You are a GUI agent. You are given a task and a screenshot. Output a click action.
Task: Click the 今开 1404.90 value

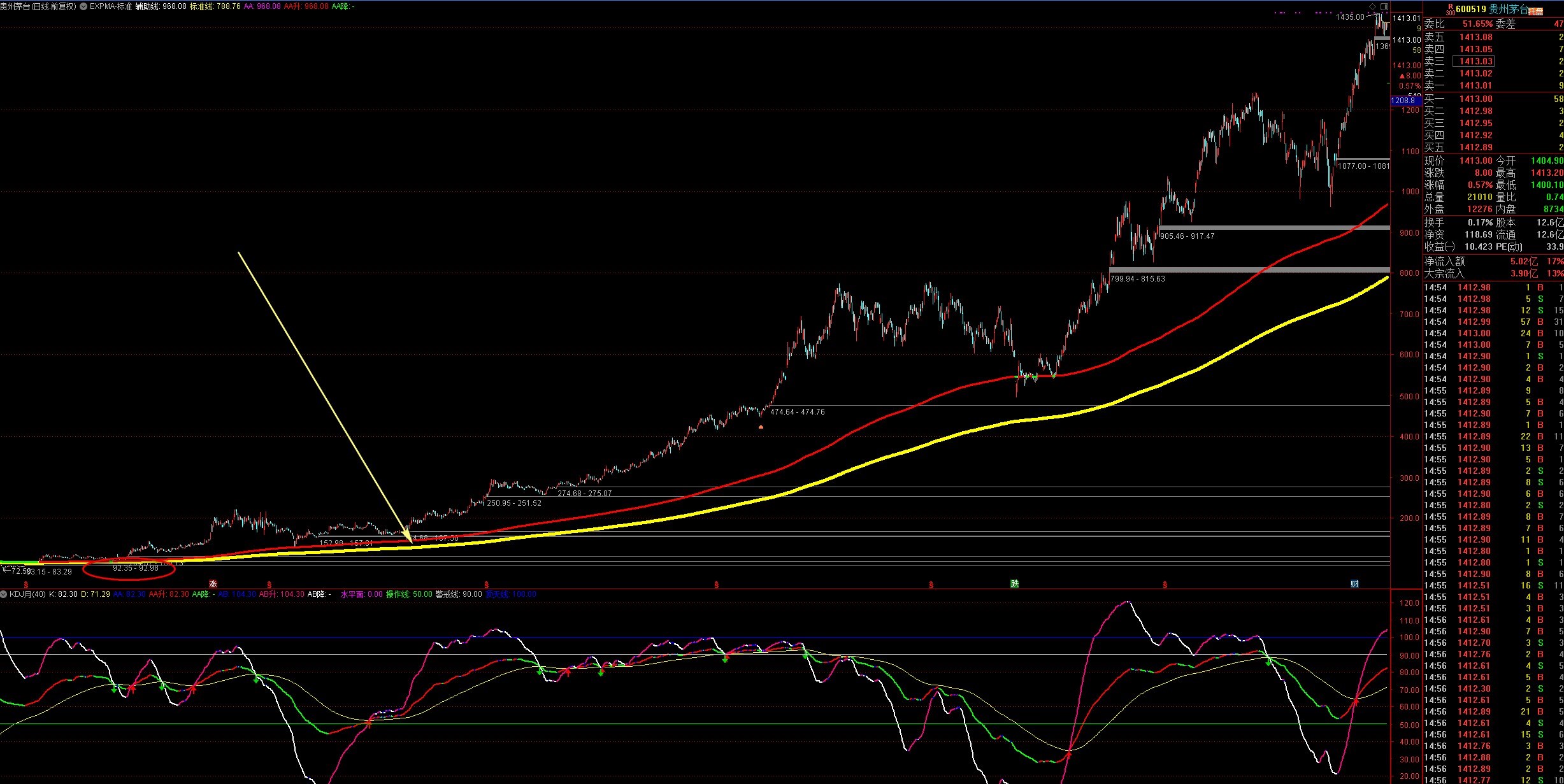coord(1547,160)
